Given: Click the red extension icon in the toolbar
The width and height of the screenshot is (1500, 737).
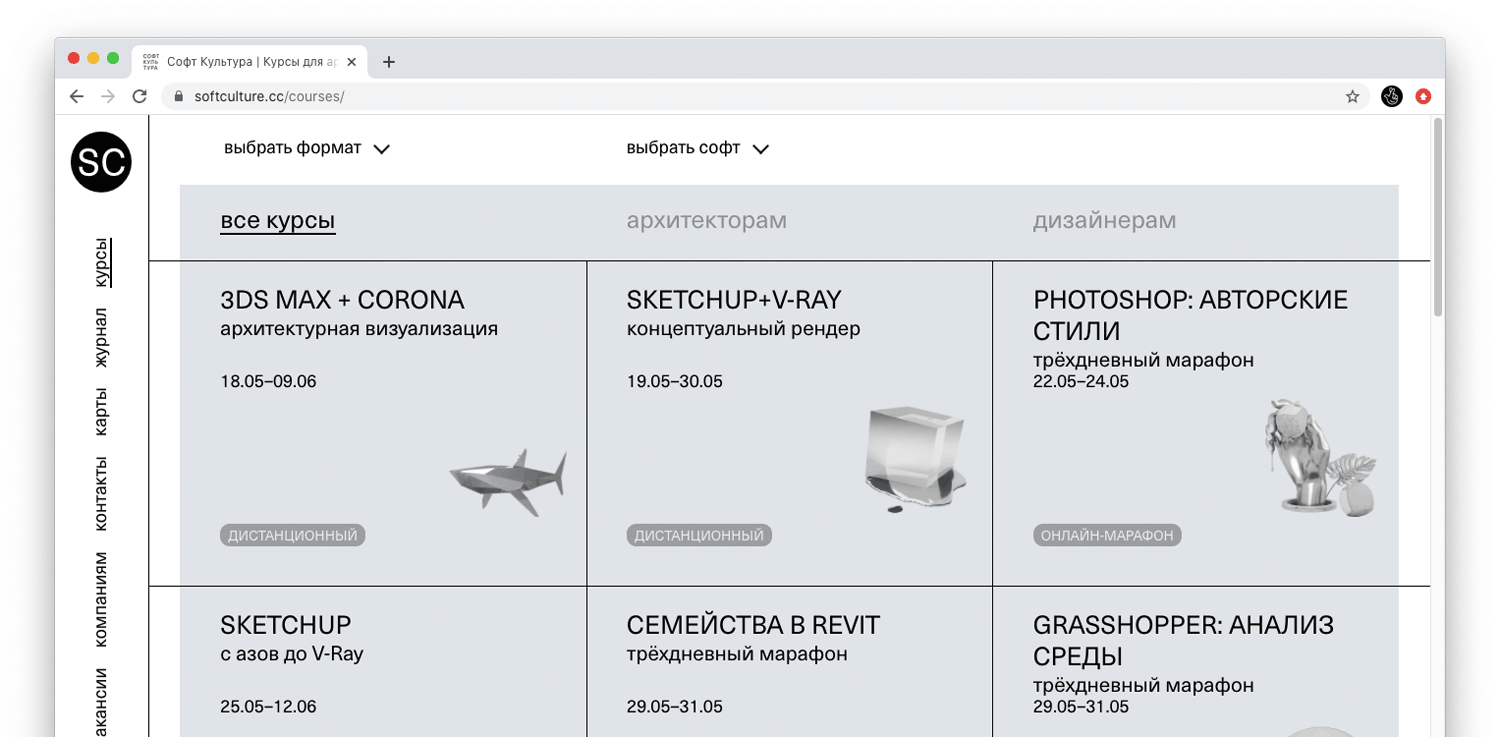Looking at the screenshot, I should 1423,96.
